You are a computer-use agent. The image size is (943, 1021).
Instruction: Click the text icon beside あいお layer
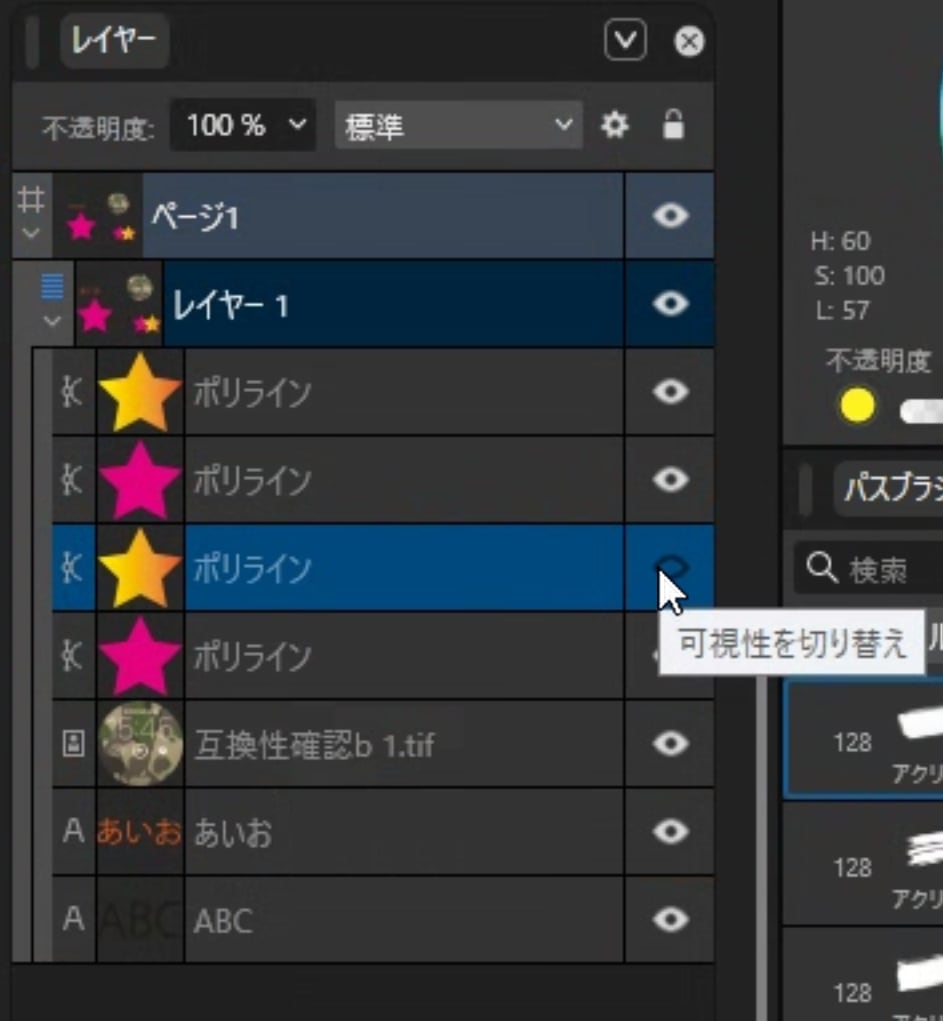pos(73,832)
